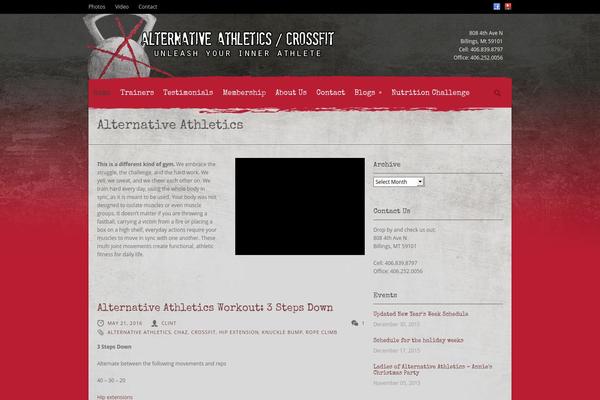
Task: Expand the Blogs menu dropdown arrow
Action: (380, 93)
